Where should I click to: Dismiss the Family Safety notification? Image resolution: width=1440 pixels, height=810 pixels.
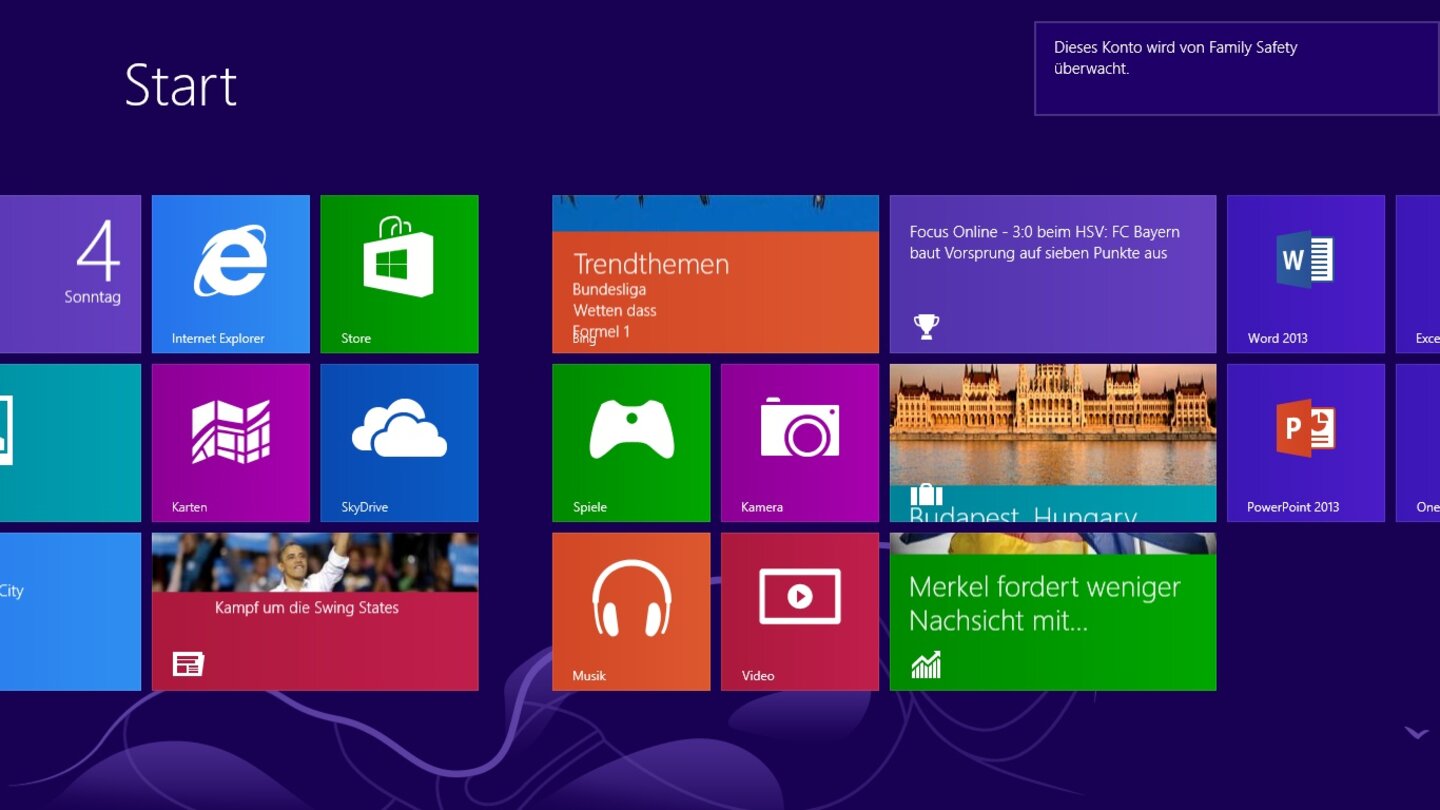point(1236,69)
